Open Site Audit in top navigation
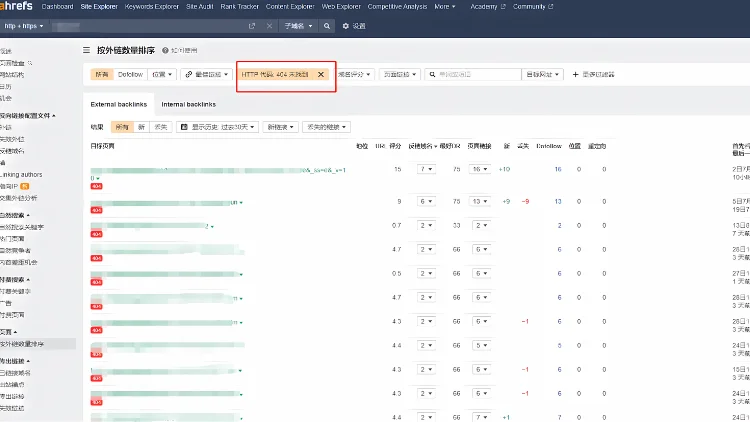Screen dimensions: 750x422 coord(199,7)
